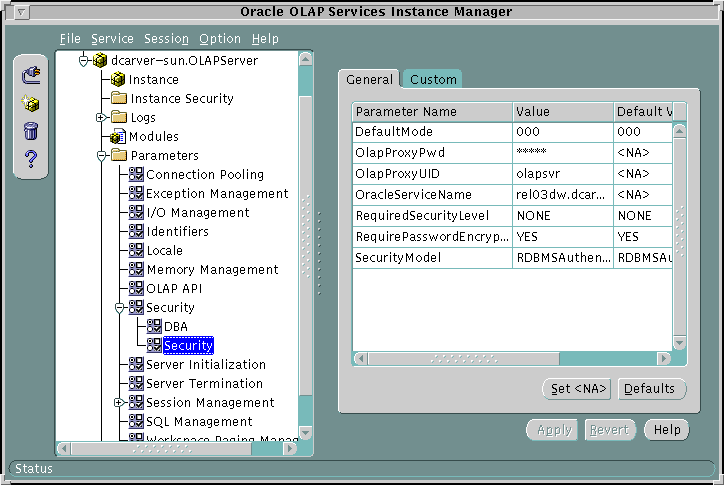Viewport: 724px width, 485px height.
Task: Click the Value column header
Action: click(x=563, y=112)
